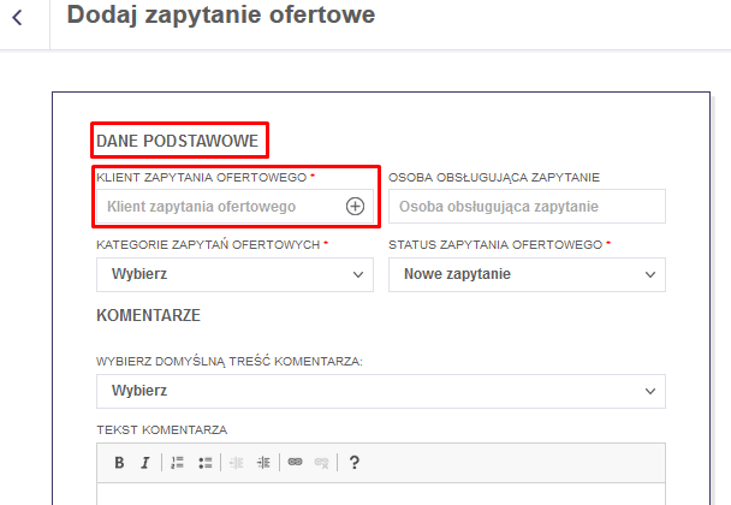Insert a link using chain icon
Viewport: 731px width, 505px height.
click(295, 463)
